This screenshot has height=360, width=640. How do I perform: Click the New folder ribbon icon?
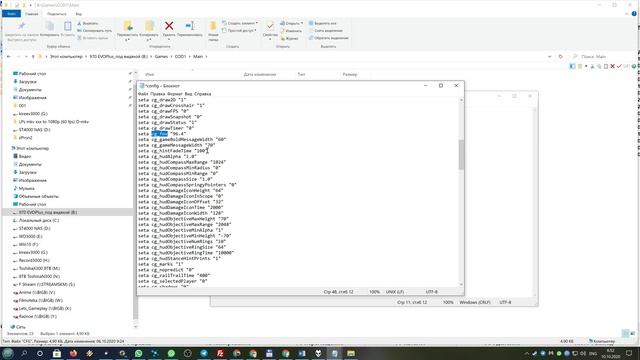[213, 26]
